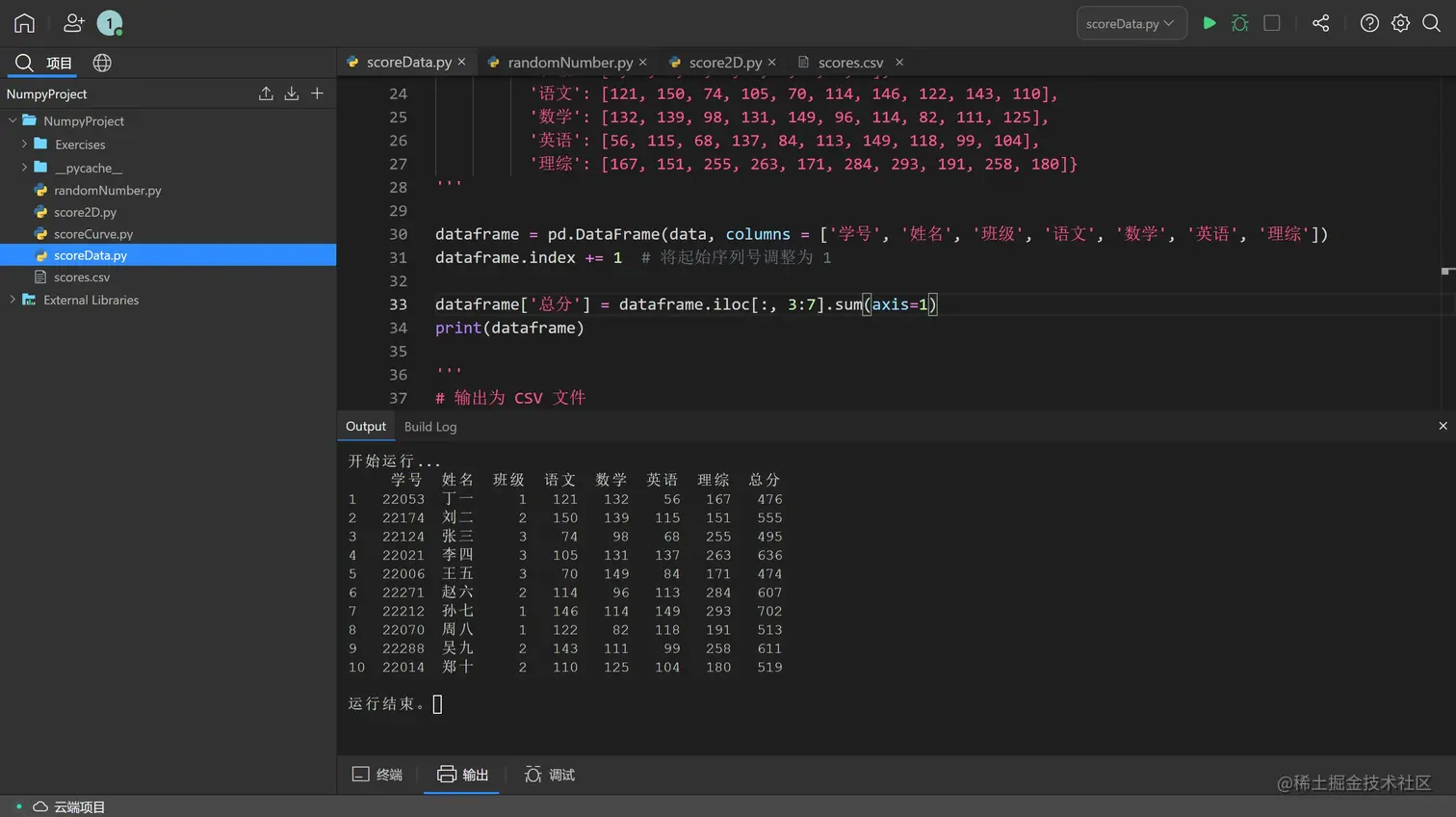This screenshot has height=817, width=1456.
Task: Switch to scoreData.py editor tab
Action: pos(408,63)
